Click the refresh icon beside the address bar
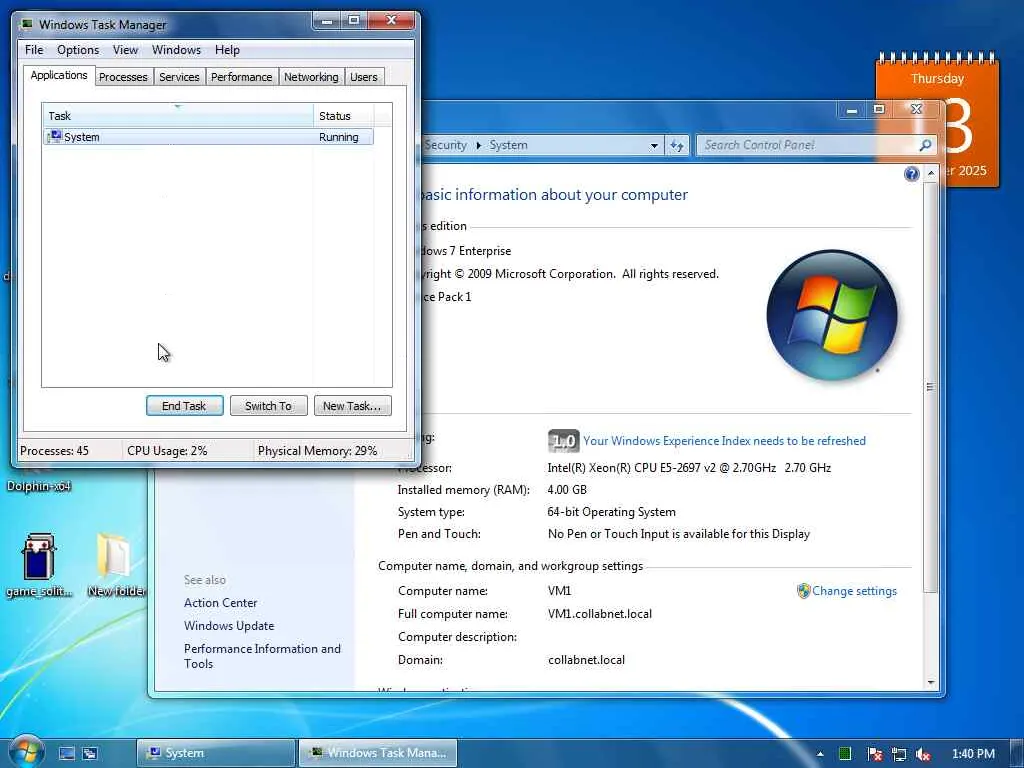 click(x=677, y=146)
